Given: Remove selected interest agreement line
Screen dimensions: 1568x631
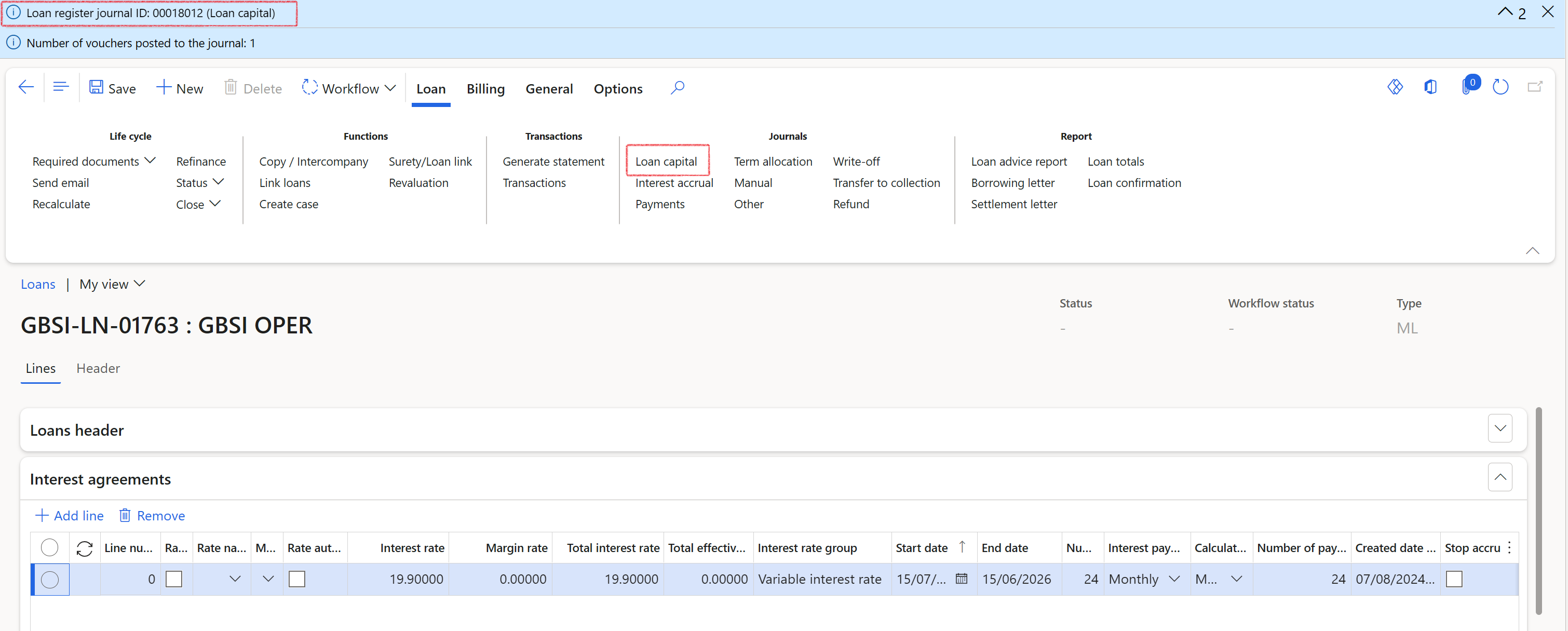Looking at the screenshot, I should (152, 516).
